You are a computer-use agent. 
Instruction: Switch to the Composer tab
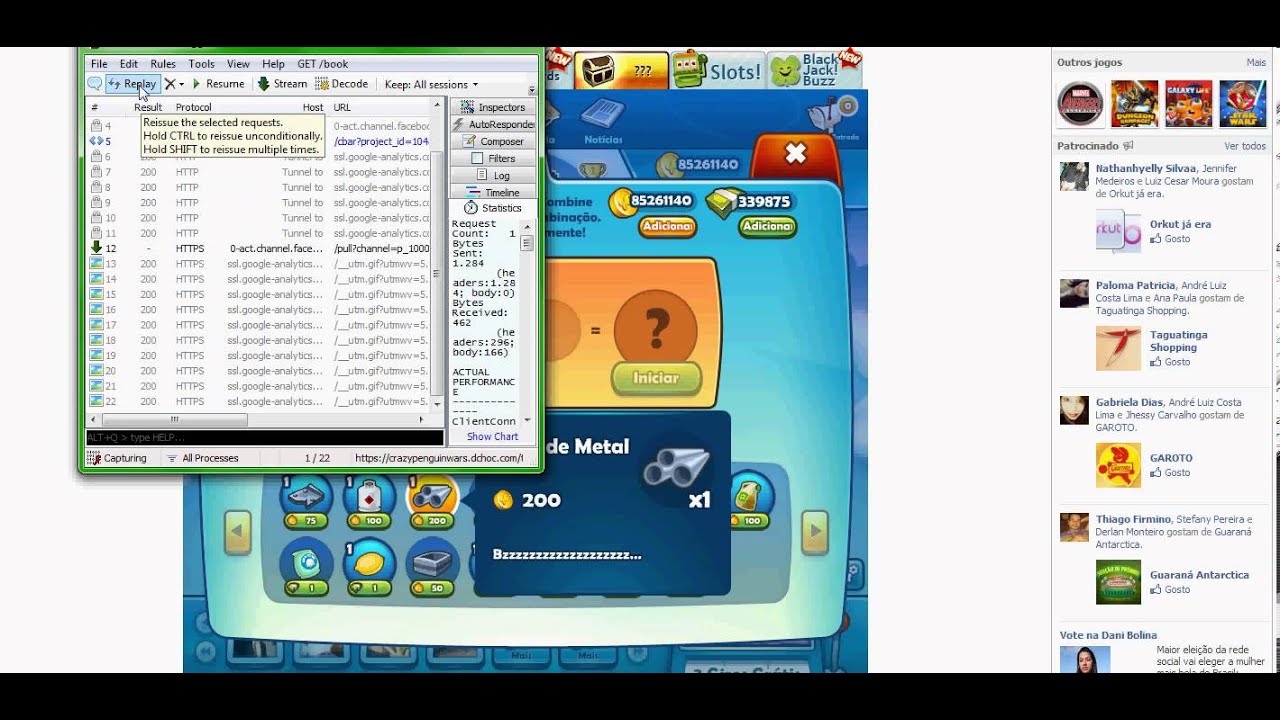pyautogui.click(x=493, y=141)
